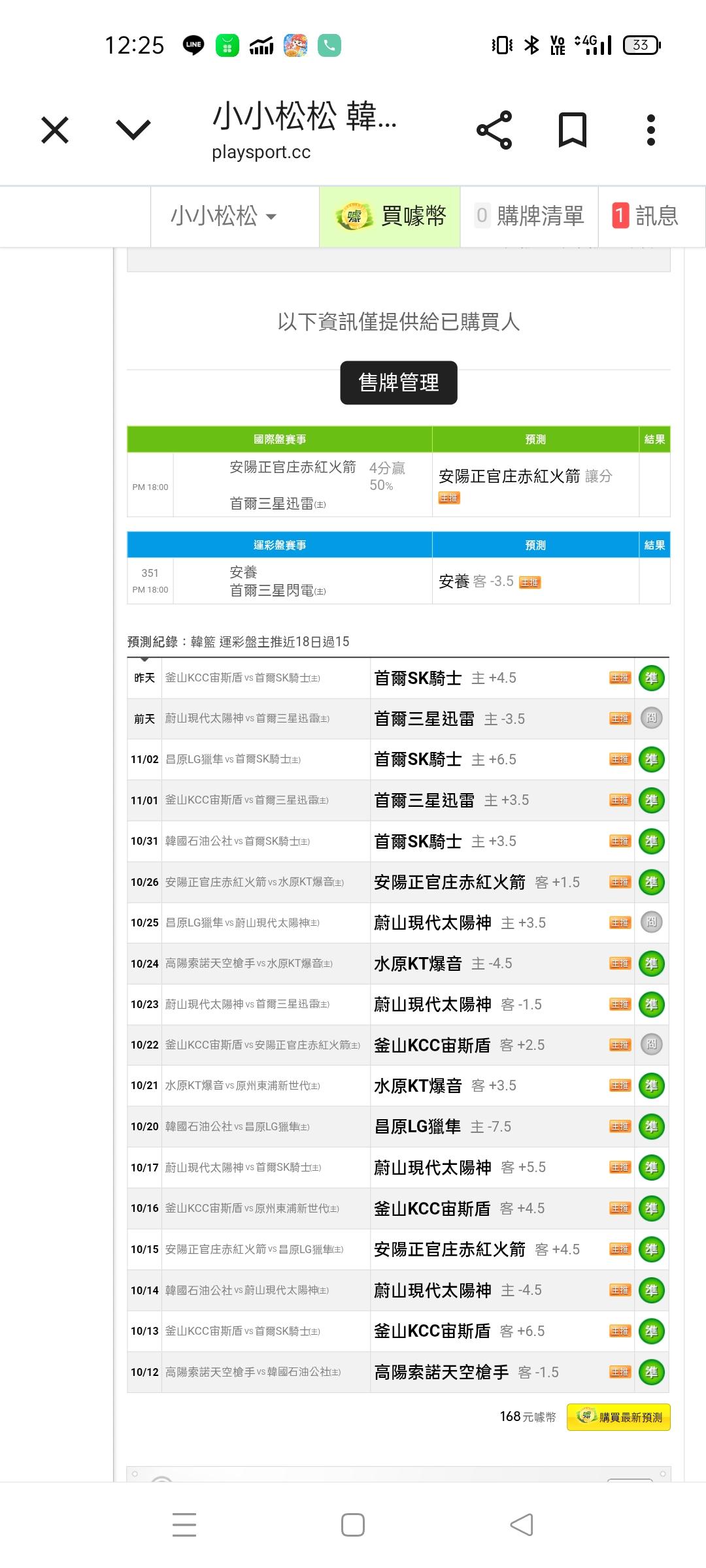Click the 4分贏 50% odds text
Image resolution: width=706 pixels, height=1568 pixels.
click(x=387, y=476)
